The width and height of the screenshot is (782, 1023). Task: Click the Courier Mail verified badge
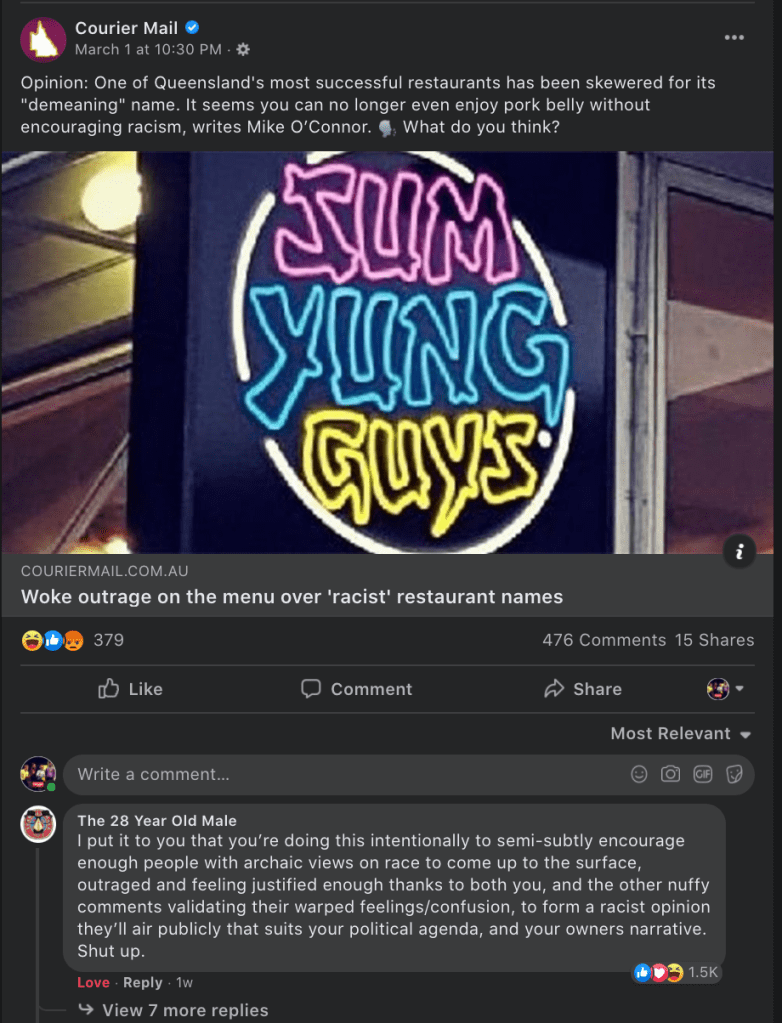192,27
